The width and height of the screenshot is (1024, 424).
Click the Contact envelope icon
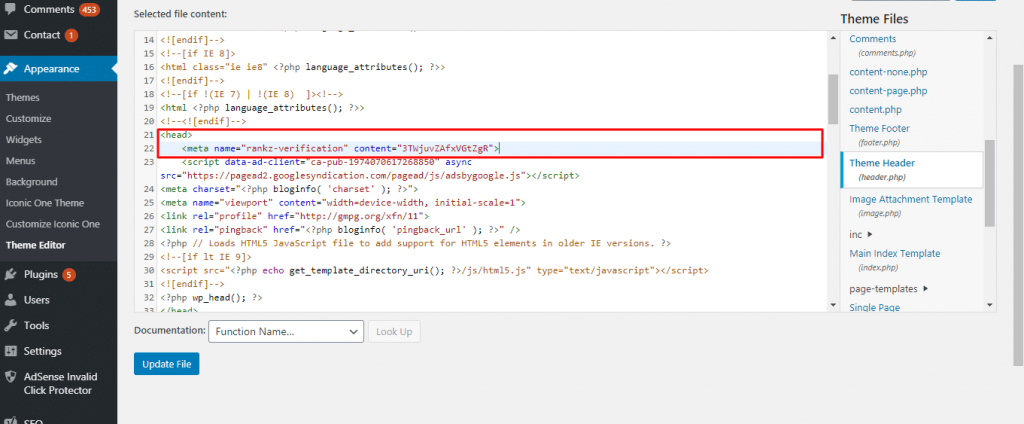(x=11, y=35)
